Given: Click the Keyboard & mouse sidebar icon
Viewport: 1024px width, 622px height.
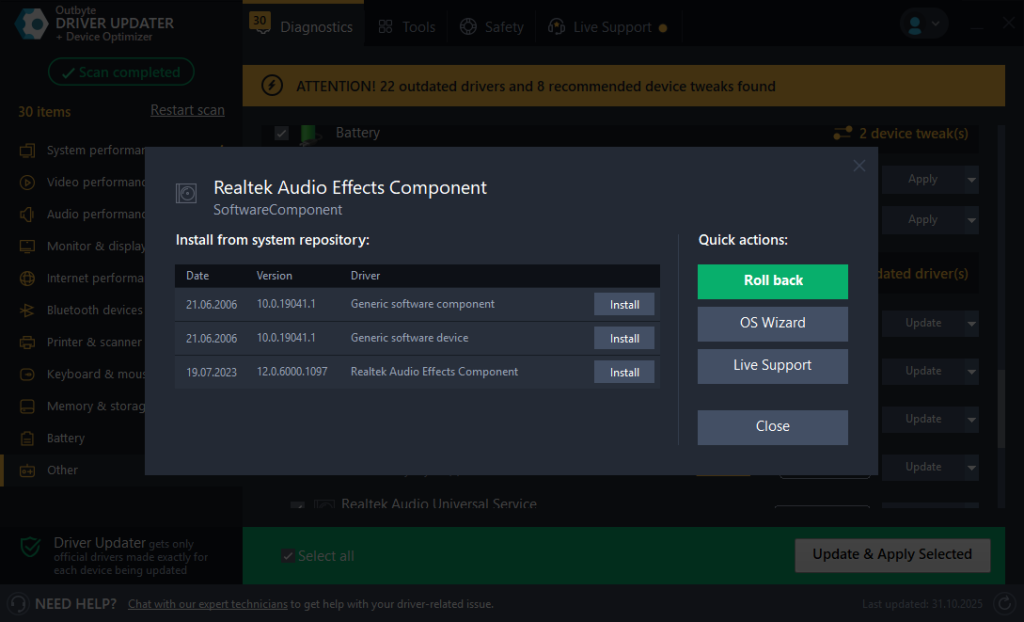Looking at the screenshot, I should [x=27, y=375].
